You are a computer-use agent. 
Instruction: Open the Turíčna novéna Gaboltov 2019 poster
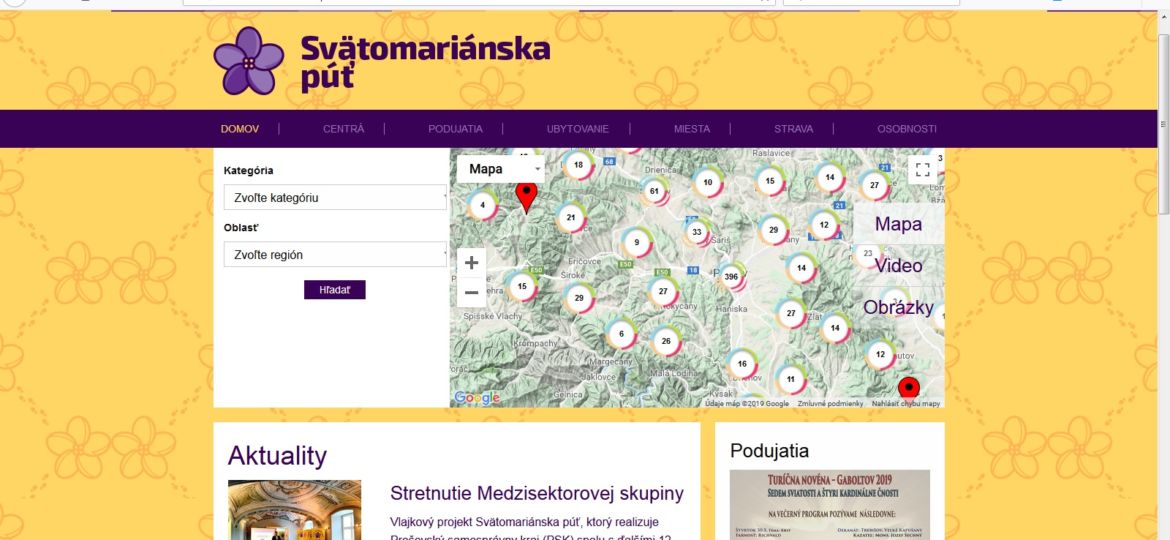point(830,505)
